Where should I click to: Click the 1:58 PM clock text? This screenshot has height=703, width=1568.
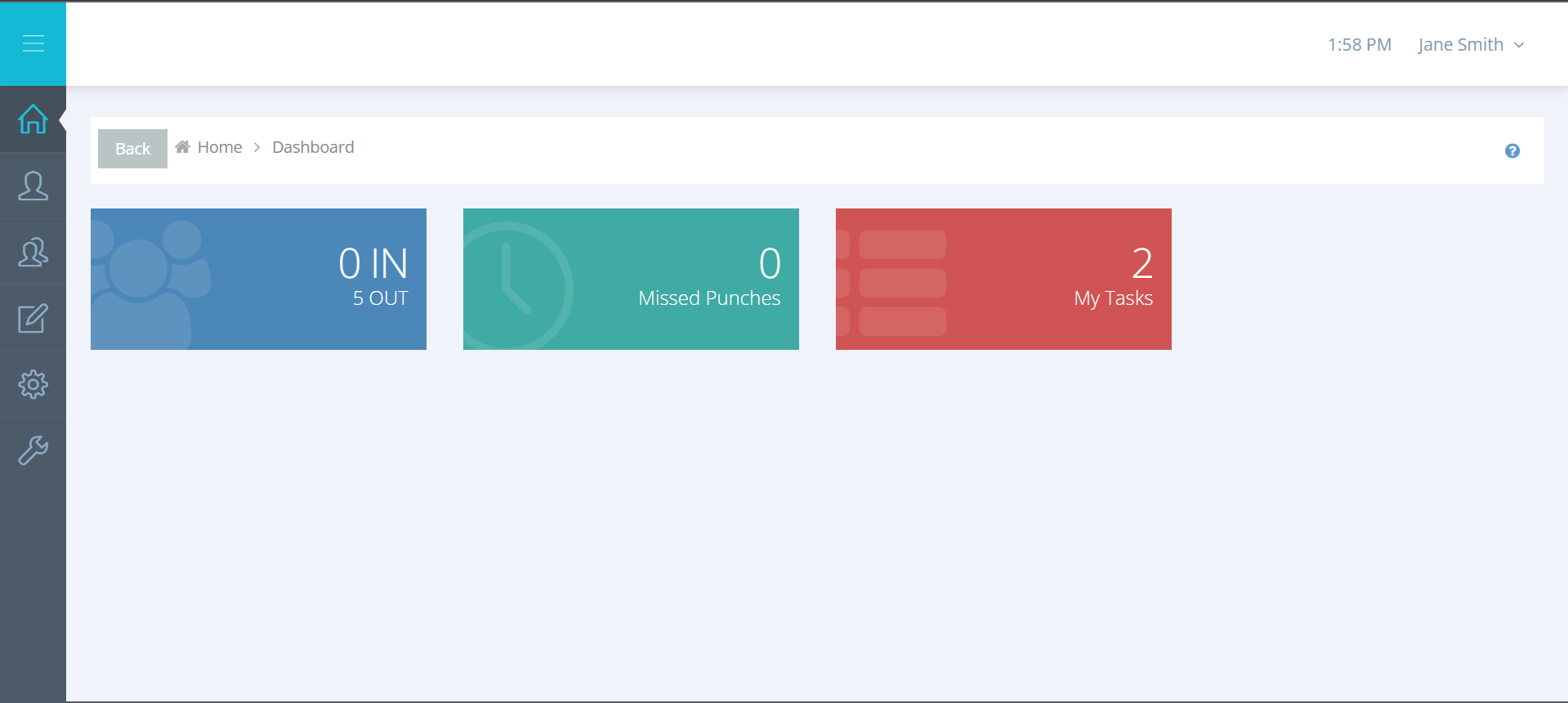tap(1360, 45)
